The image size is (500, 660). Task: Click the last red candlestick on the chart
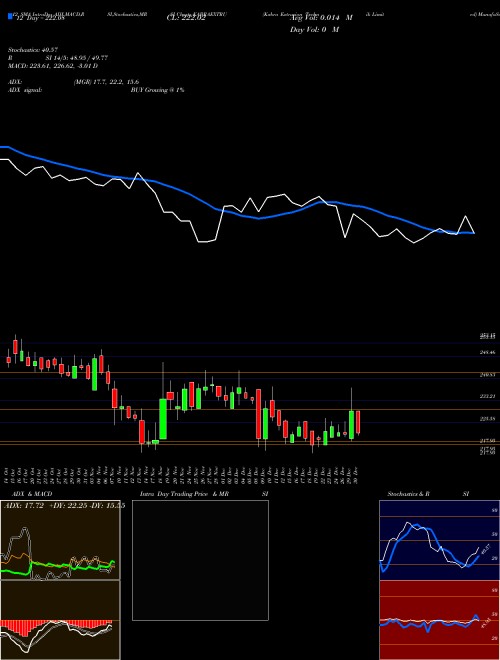pyautogui.click(x=358, y=422)
